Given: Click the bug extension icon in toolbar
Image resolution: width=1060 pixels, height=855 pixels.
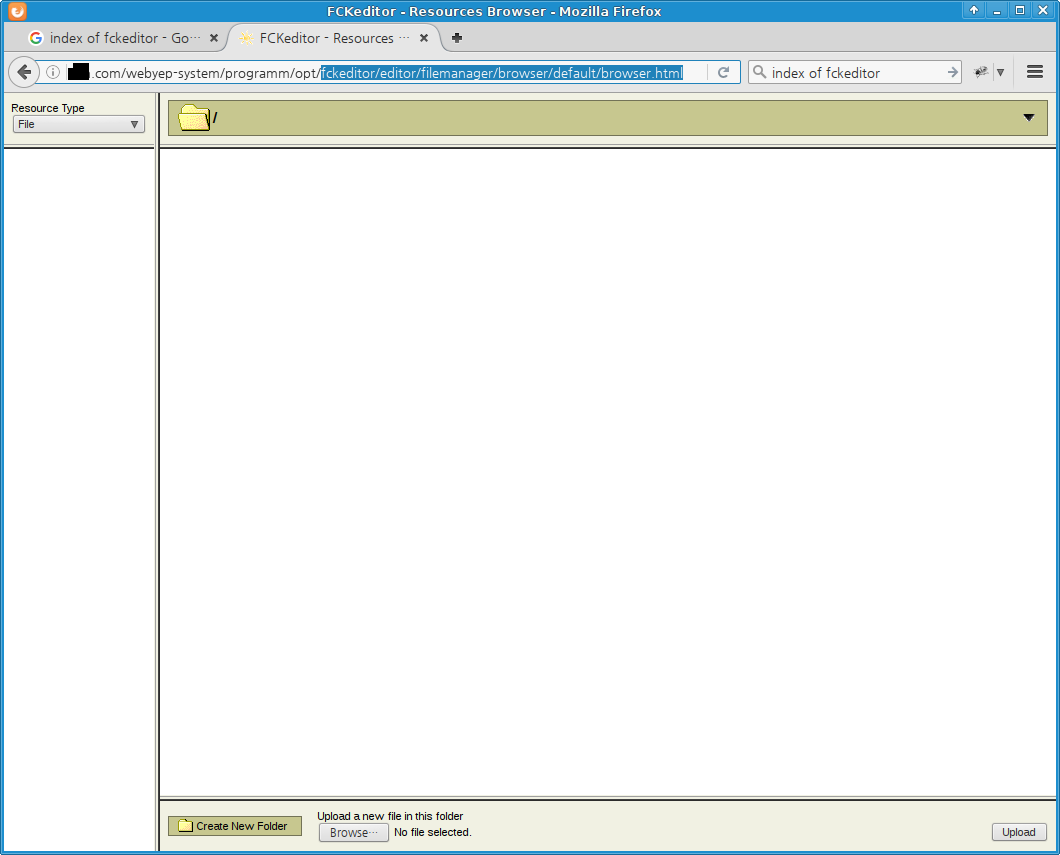Looking at the screenshot, I should [981, 72].
